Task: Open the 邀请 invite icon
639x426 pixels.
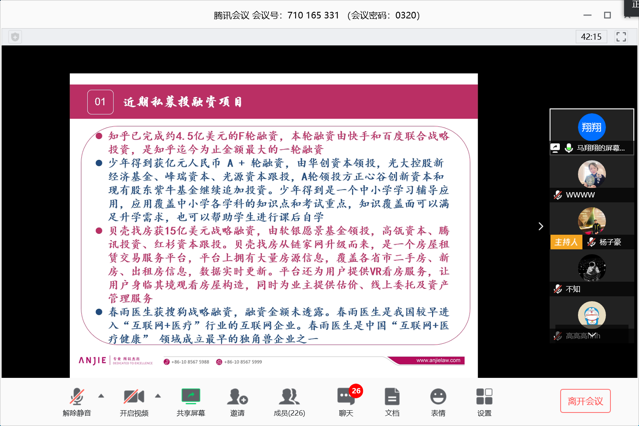Action: click(x=237, y=401)
